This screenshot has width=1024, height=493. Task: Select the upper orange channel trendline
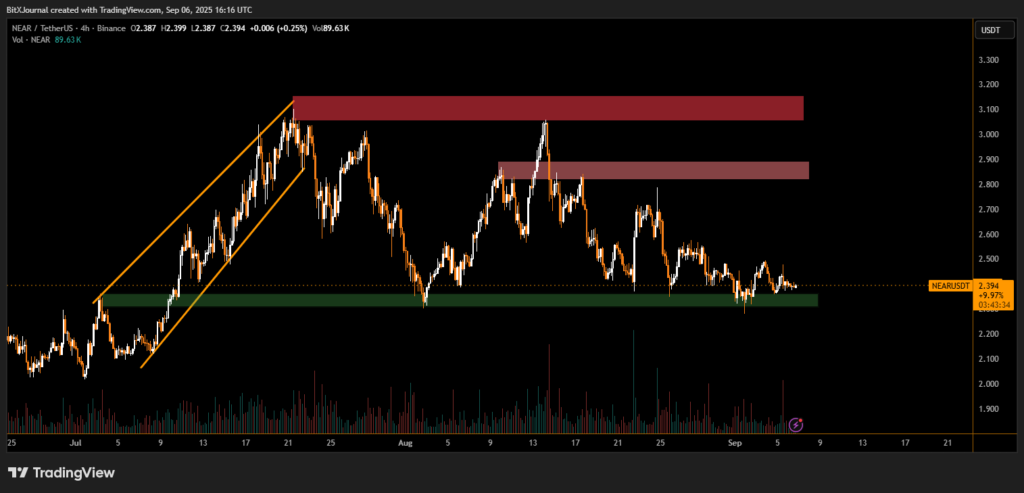(x=195, y=200)
